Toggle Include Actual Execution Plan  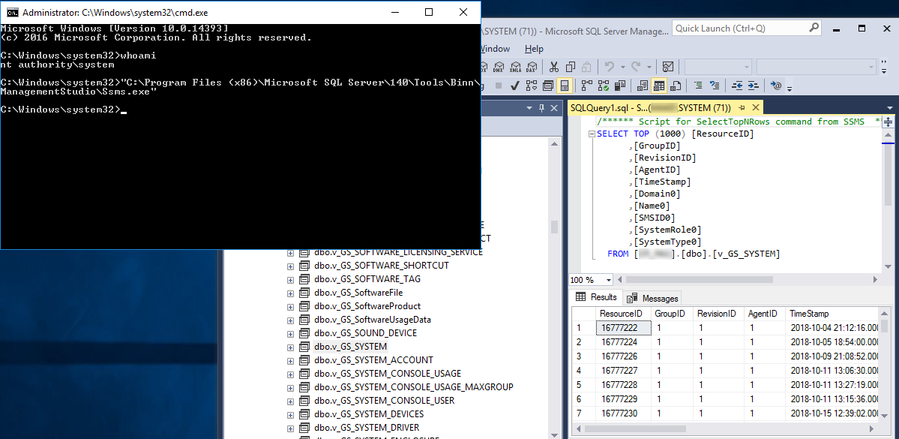coord(587,85)
